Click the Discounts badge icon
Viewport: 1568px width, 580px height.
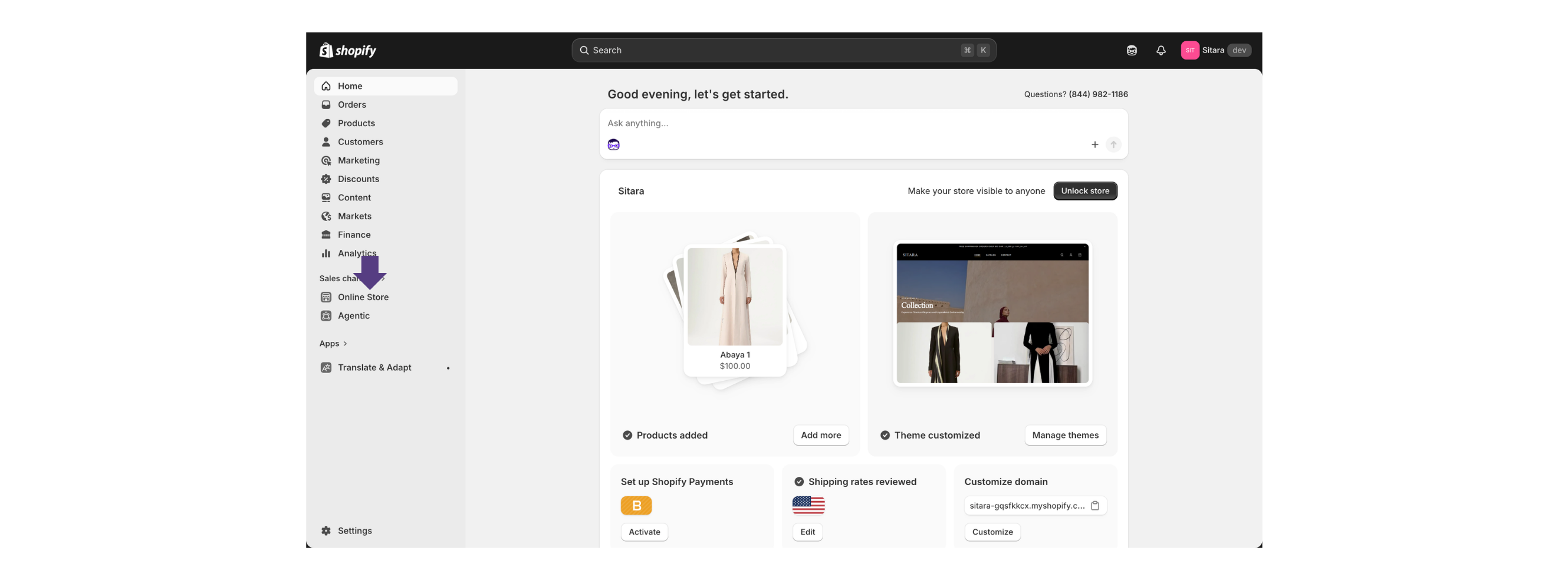pos(326,179)
